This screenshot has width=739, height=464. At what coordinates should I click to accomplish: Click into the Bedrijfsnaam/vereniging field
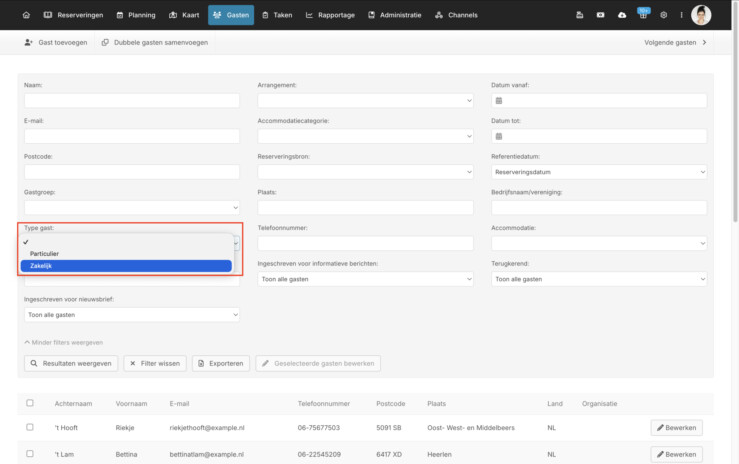click(x=599, y=208)
